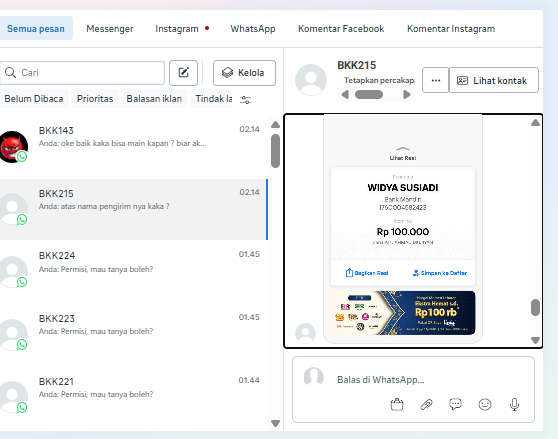Screen dimensions: 558x439
Task: Click Bagikan Resi link text
Action: click(x=371, y=273)
